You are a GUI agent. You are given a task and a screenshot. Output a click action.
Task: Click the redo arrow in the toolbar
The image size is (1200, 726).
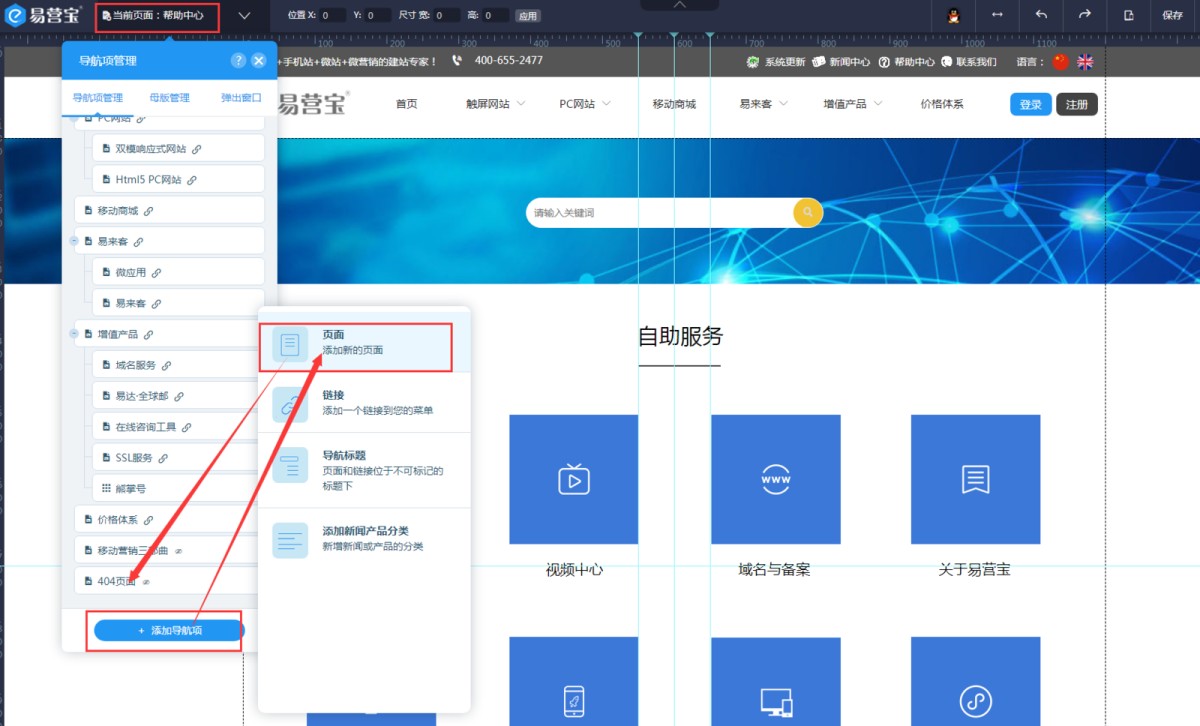tap(1084, 15)
